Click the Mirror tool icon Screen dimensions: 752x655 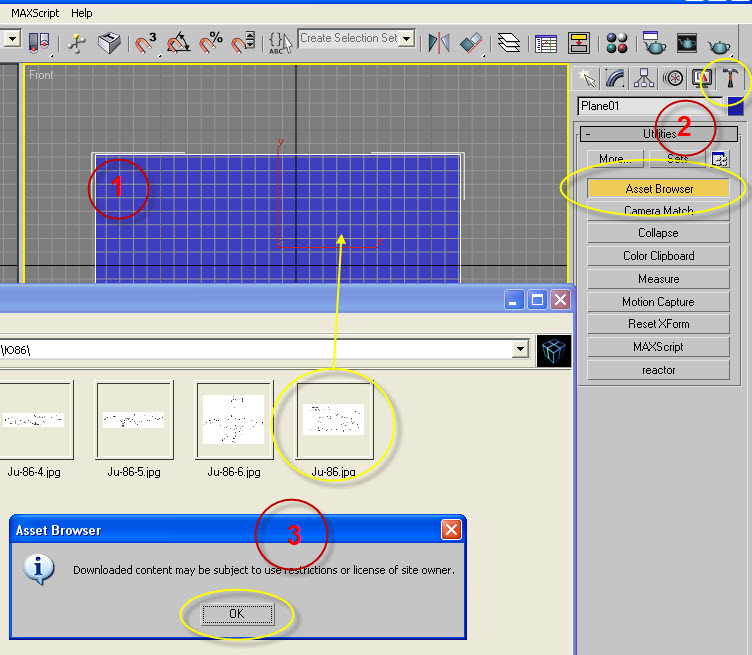(x=439, y=42)
